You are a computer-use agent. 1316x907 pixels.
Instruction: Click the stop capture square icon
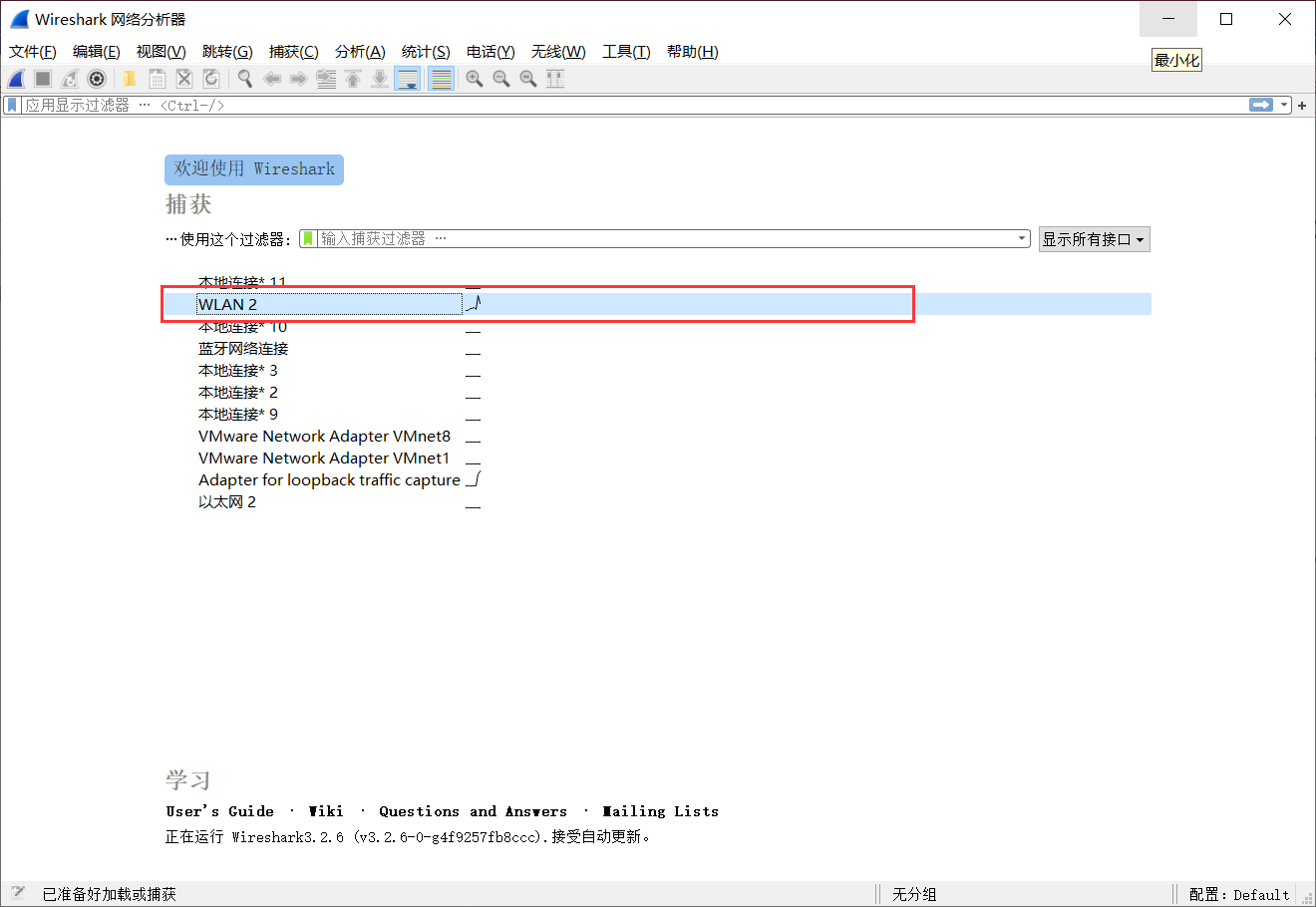click(43, 79)
